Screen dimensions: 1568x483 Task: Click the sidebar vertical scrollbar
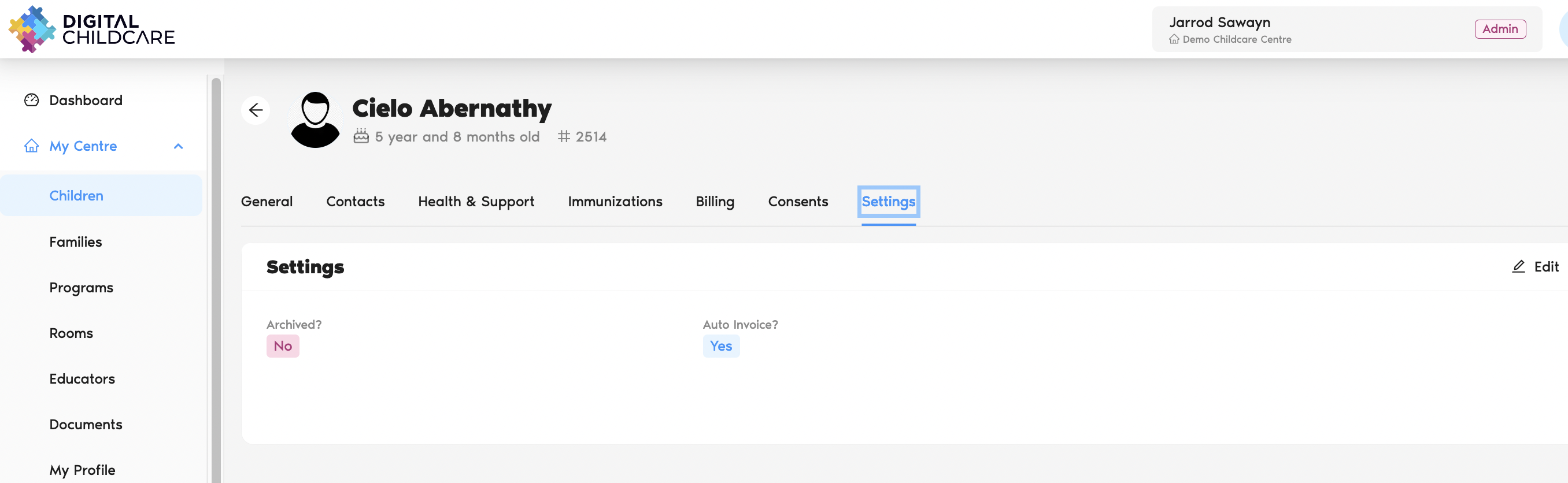pyautogui.click(x=216, y=280)
